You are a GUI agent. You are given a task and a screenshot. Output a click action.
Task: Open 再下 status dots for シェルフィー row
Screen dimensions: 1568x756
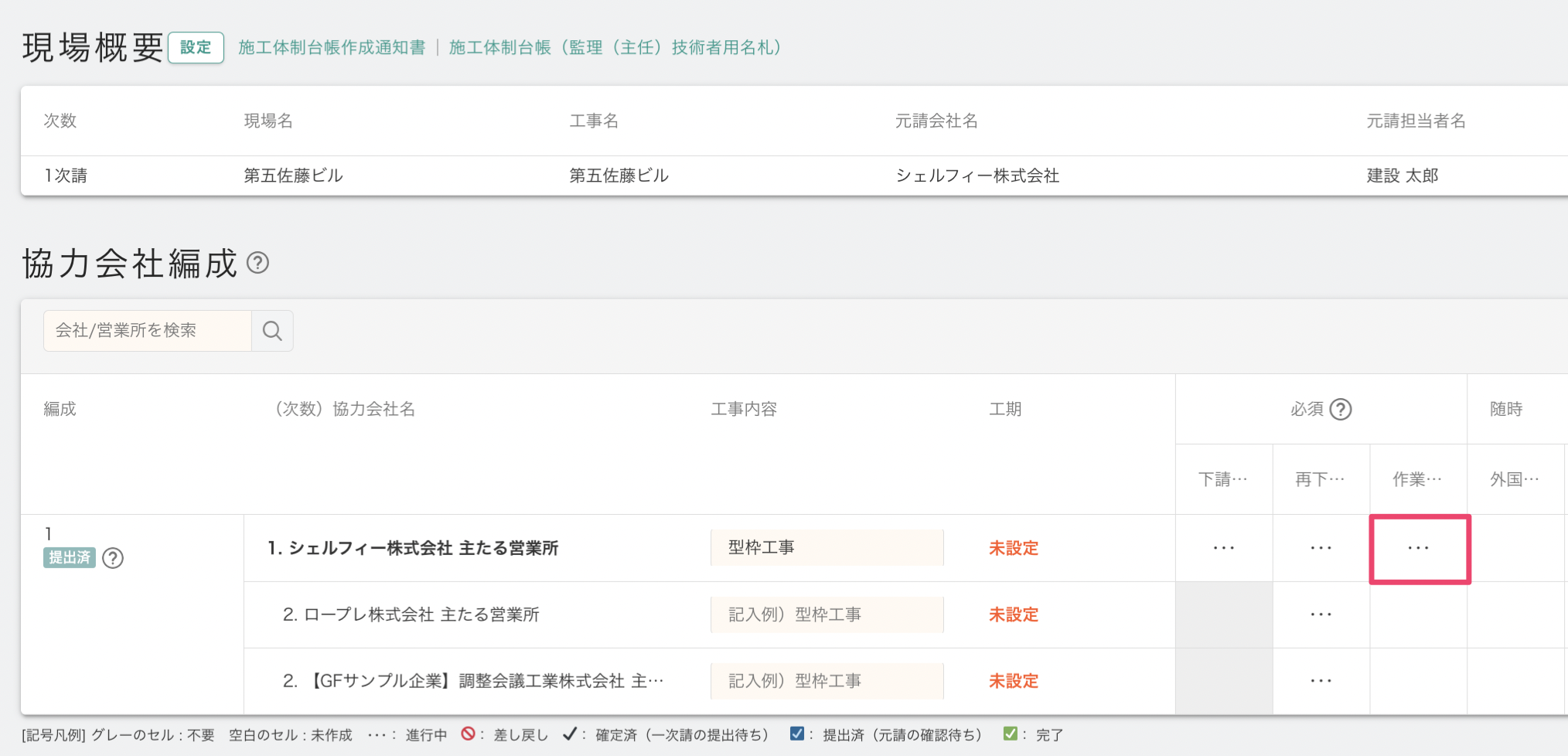1321,549
